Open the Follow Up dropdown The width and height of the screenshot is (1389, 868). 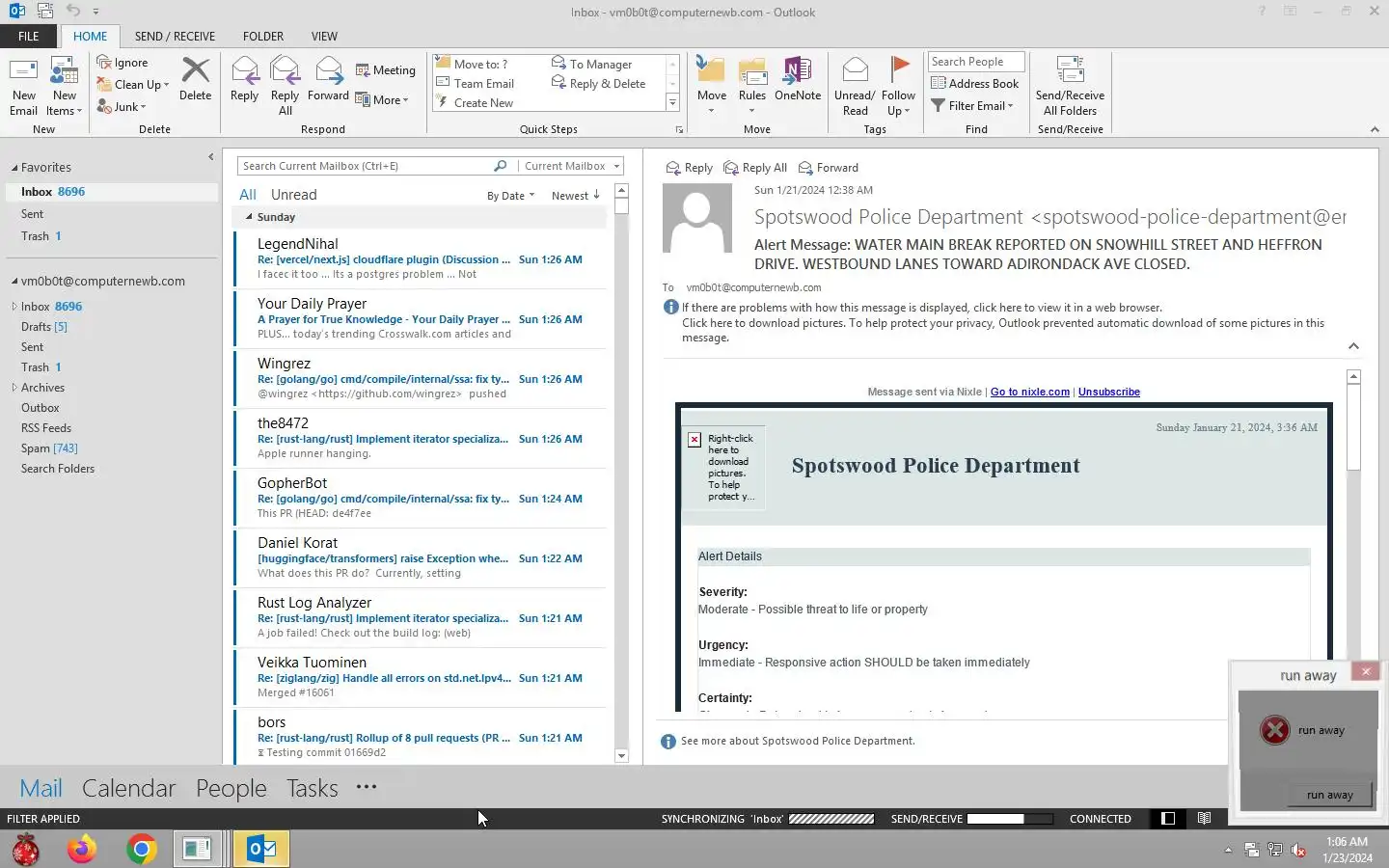(x=898, y=86)
